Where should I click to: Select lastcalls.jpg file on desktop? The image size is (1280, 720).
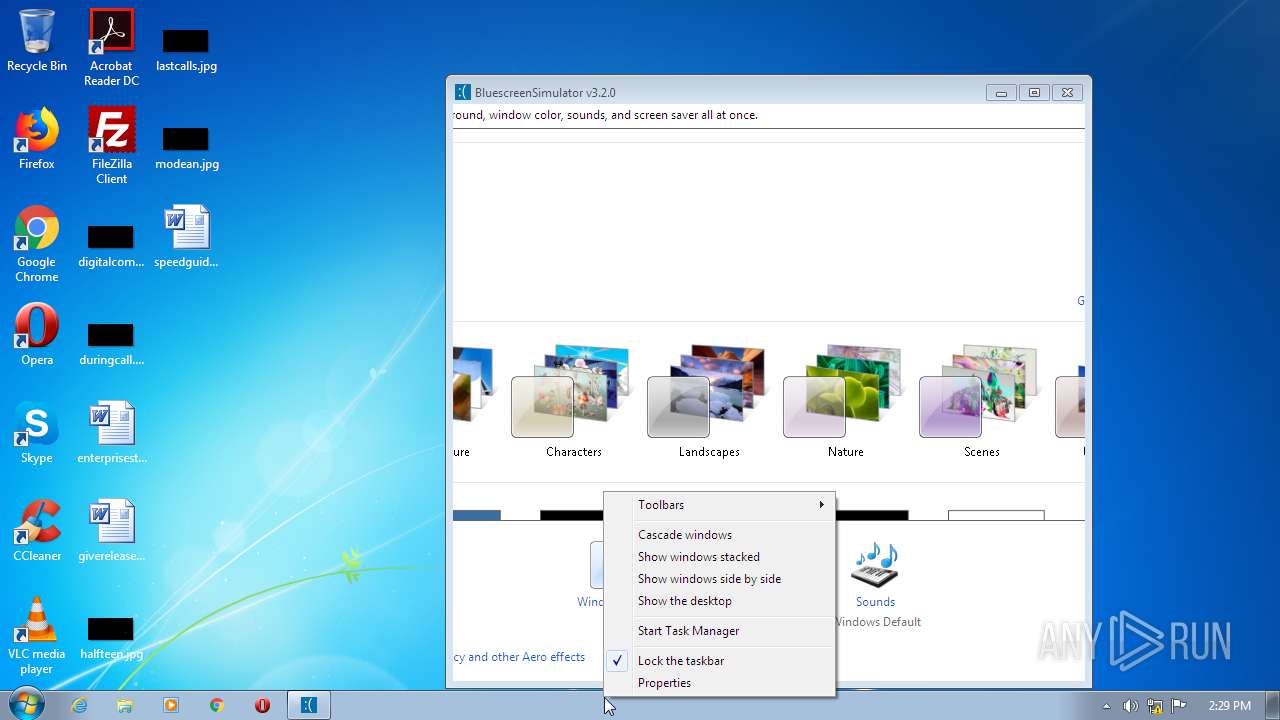pos(186,50)
